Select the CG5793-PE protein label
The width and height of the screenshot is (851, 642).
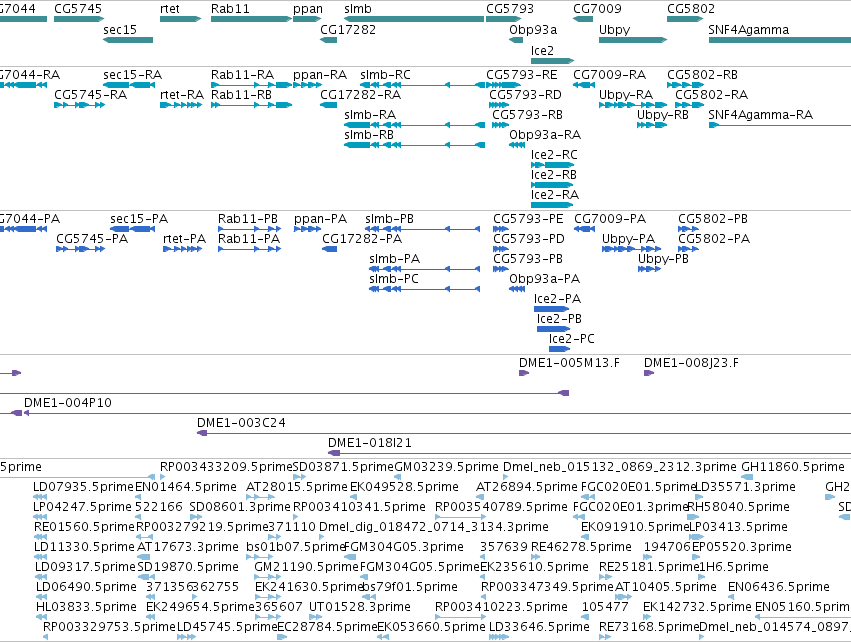[528, 219]
